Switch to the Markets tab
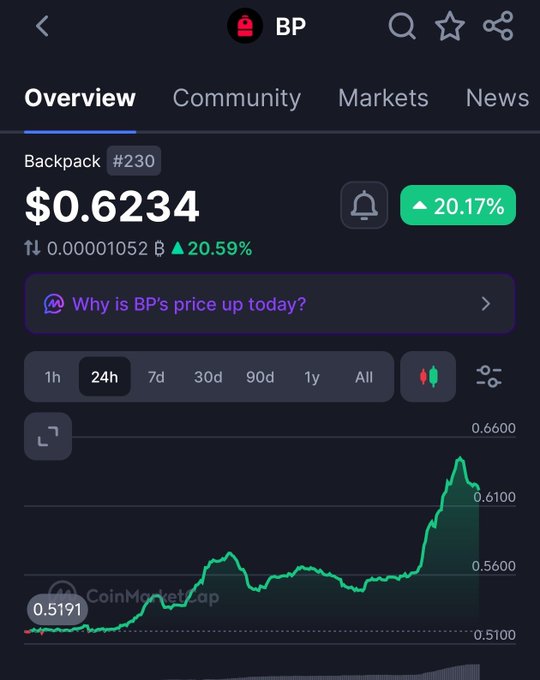This screenshot has height=680, width=540. click(x=383, y=98)
